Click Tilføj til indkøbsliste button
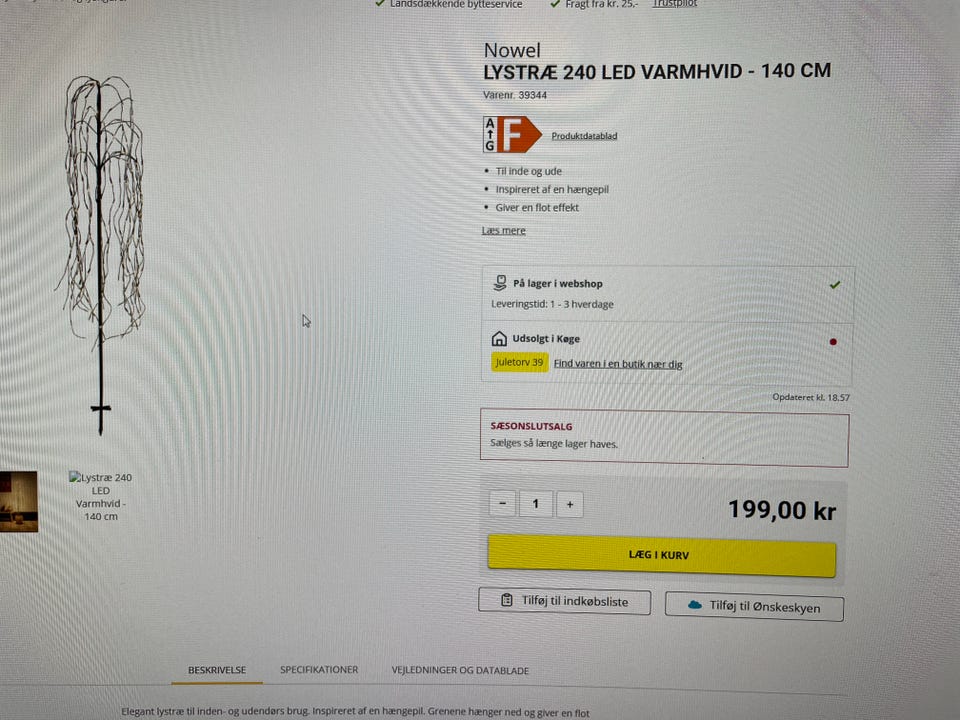This screenshot has height=720, width=960. pyautogui.click(x=564, y=601)
